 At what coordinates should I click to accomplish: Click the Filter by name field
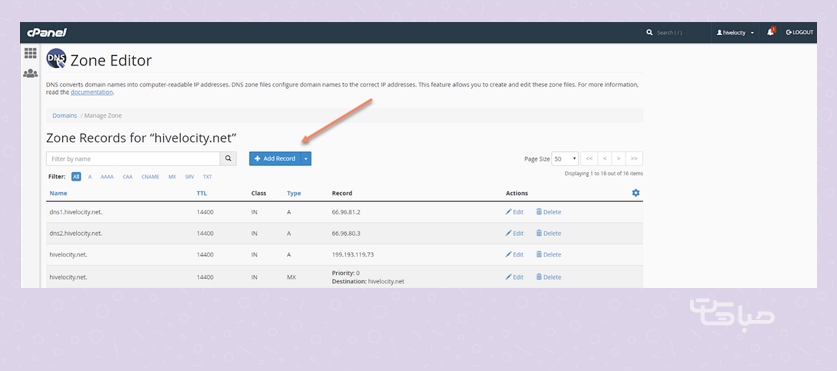click(x=133, y=159)
